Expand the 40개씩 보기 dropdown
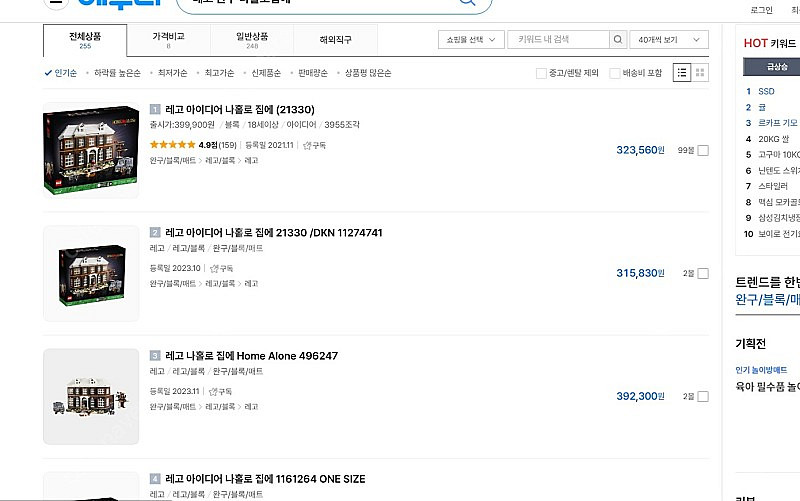 pyautogui.click(x=671, y=40)
